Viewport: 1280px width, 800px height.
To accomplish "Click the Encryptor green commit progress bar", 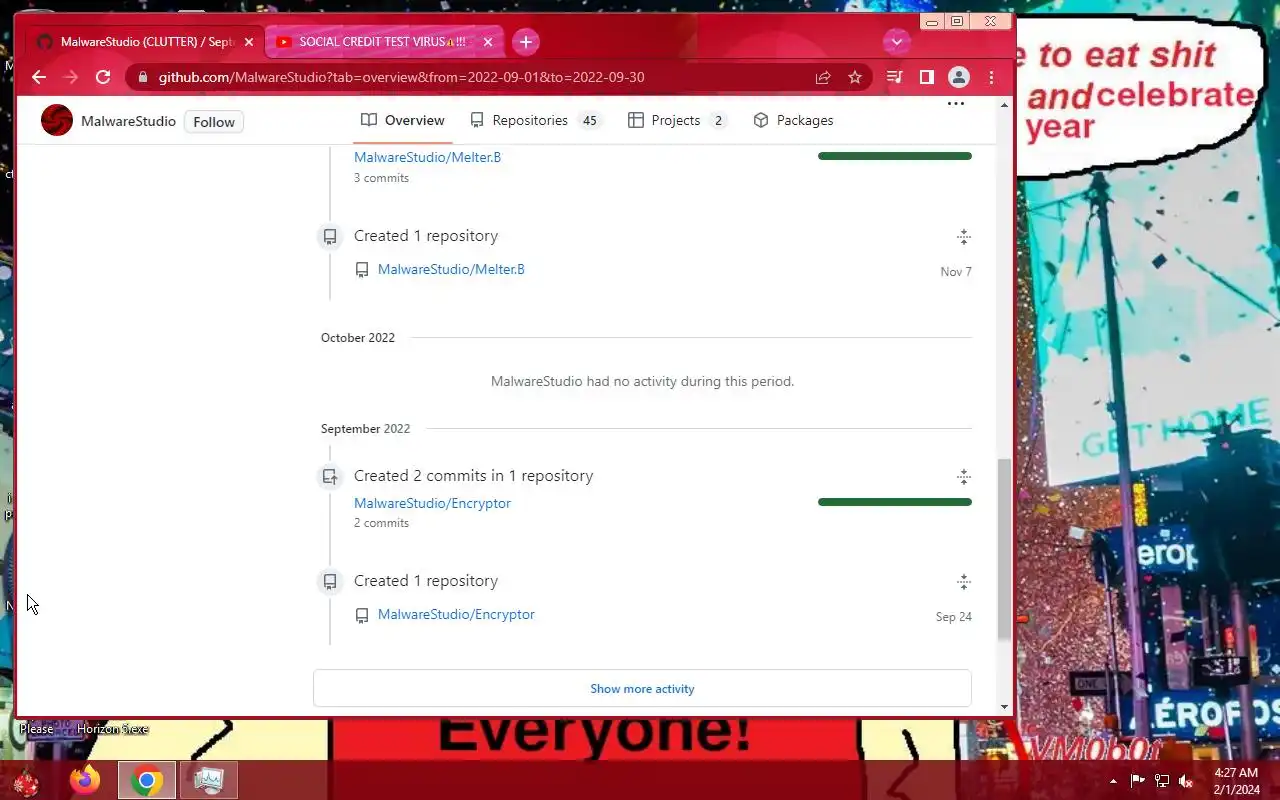I will pos(895,502).
